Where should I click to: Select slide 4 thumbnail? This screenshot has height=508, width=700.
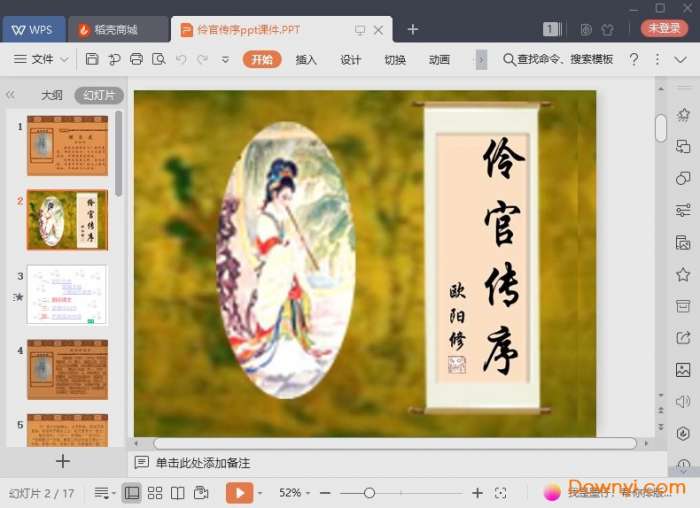point(67,369)
